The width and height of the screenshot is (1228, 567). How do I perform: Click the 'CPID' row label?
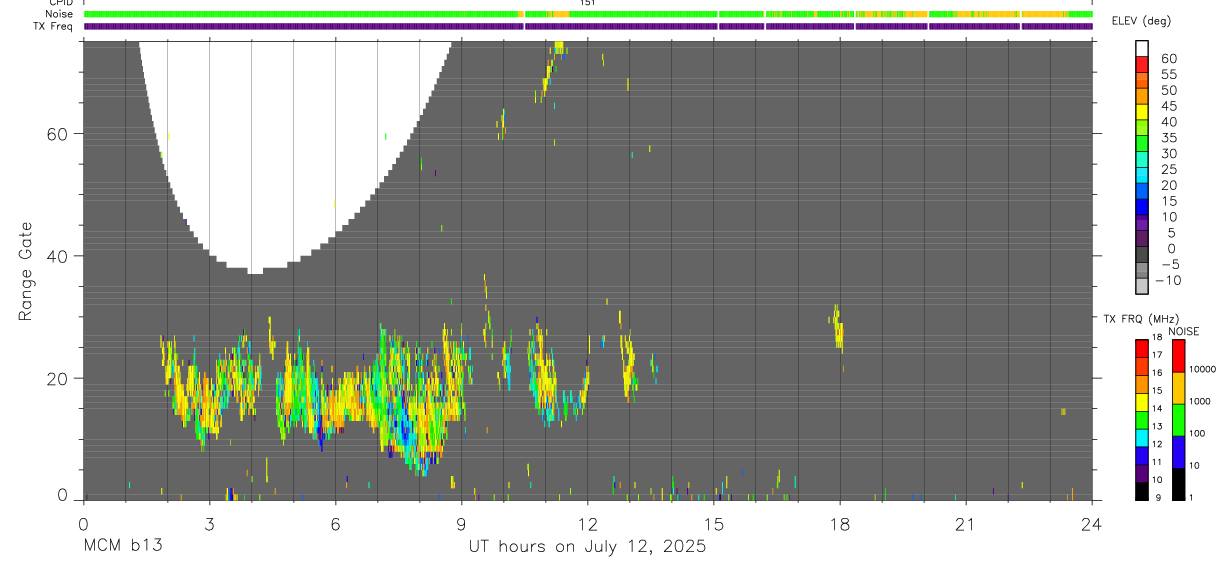(x=60, y=3)
